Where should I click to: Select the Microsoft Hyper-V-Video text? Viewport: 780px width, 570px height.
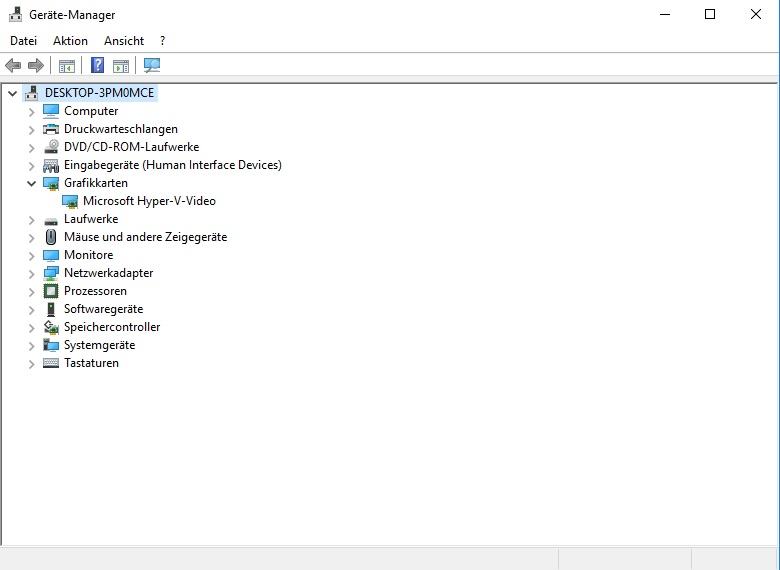tap(149, 201)
